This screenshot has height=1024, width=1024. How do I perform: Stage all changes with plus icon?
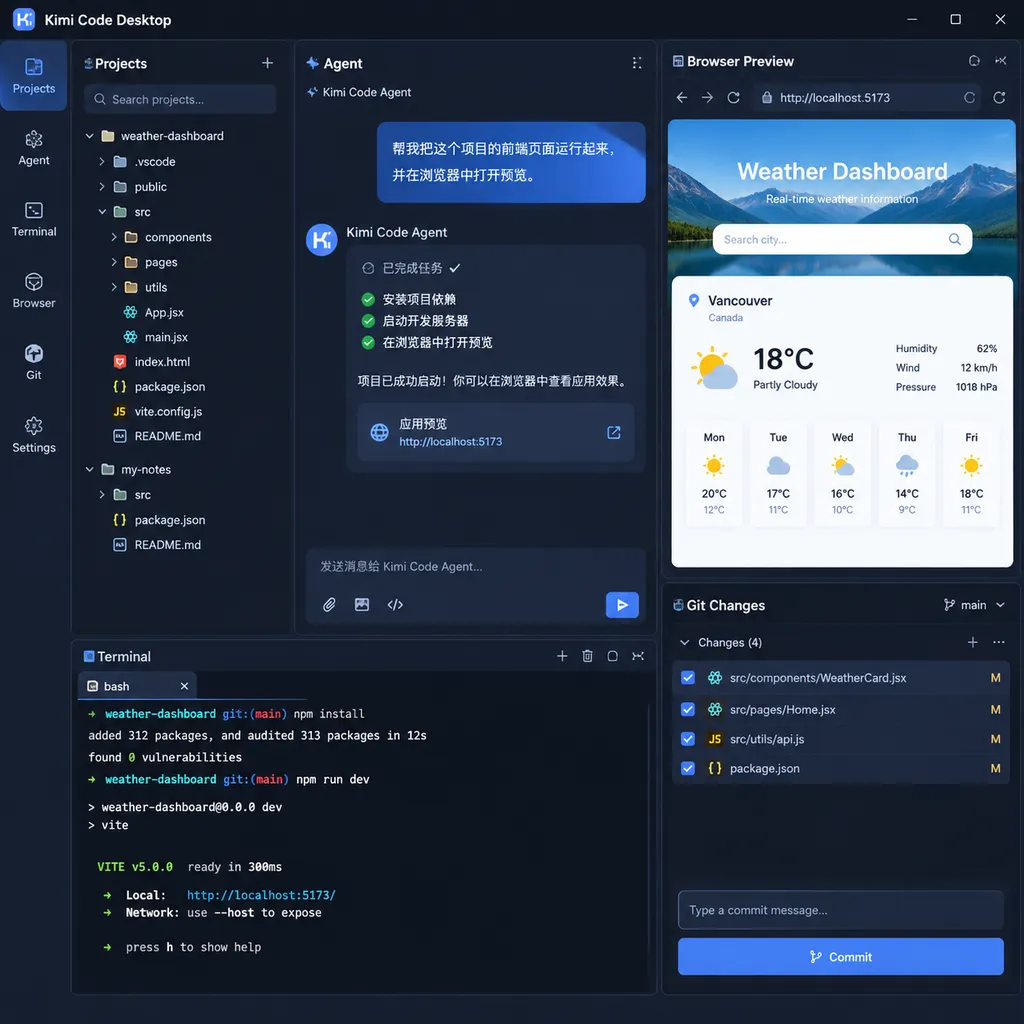coord(972,643)
